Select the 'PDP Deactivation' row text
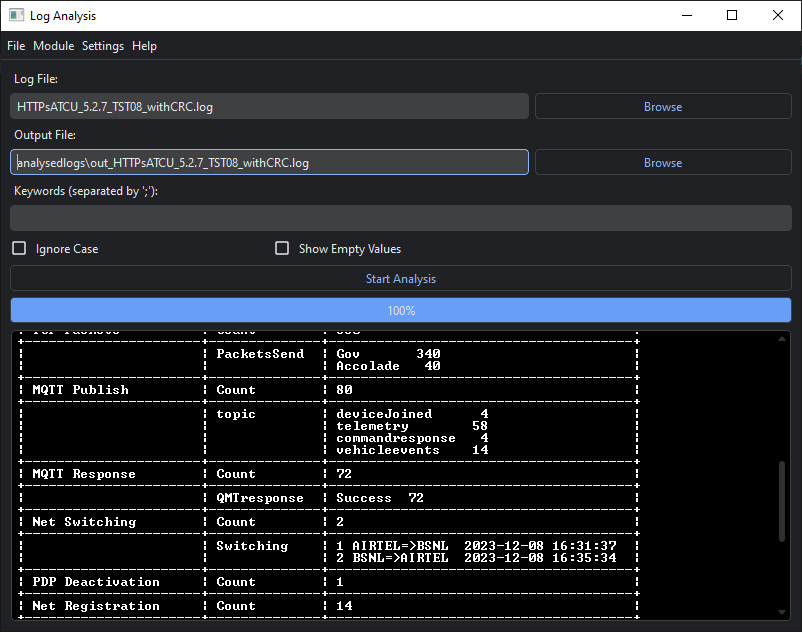Image resolution: width=802 pixels, height=632 pixels. 96,582
